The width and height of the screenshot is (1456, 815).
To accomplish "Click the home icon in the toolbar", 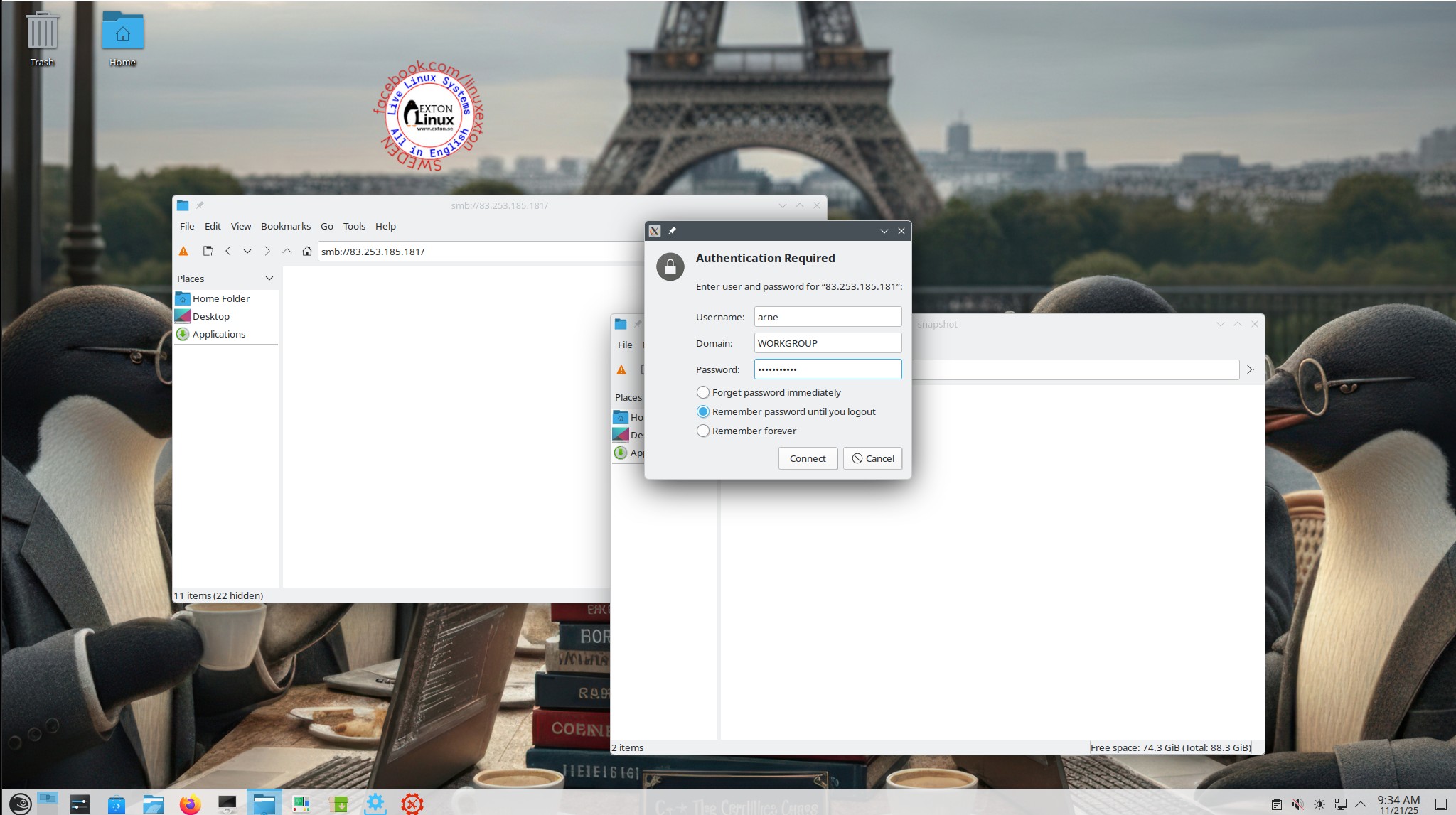I will coord(307,252).
